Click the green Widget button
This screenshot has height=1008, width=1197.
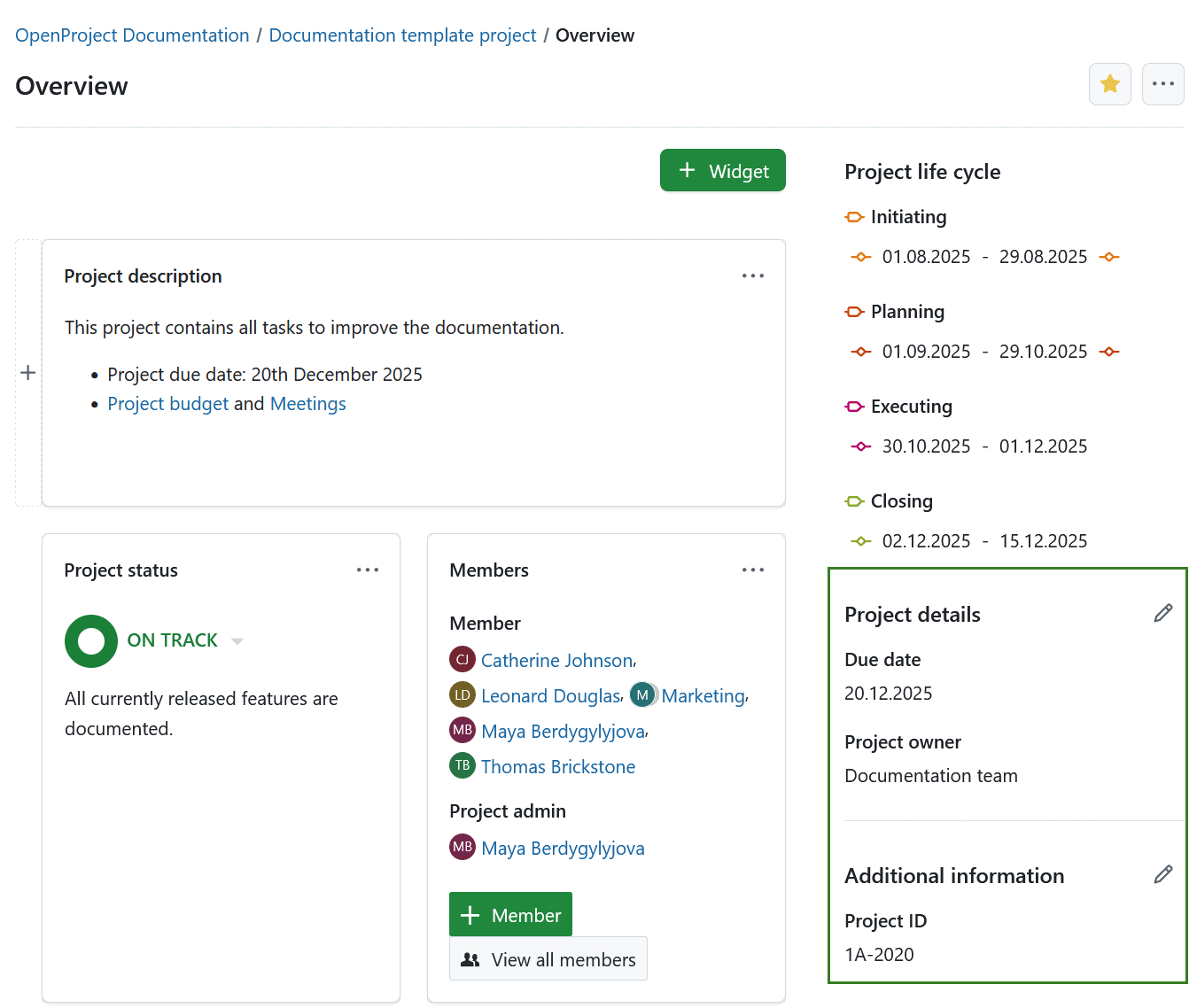(722, 170)
